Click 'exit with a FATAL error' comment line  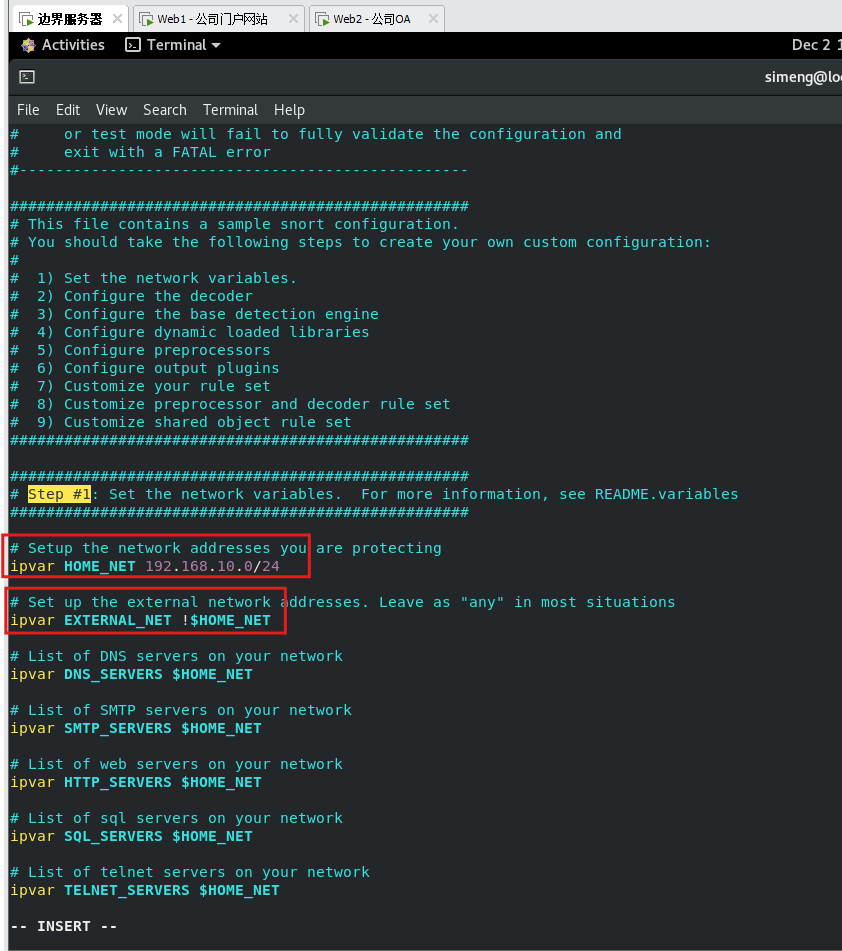point(167,152)
